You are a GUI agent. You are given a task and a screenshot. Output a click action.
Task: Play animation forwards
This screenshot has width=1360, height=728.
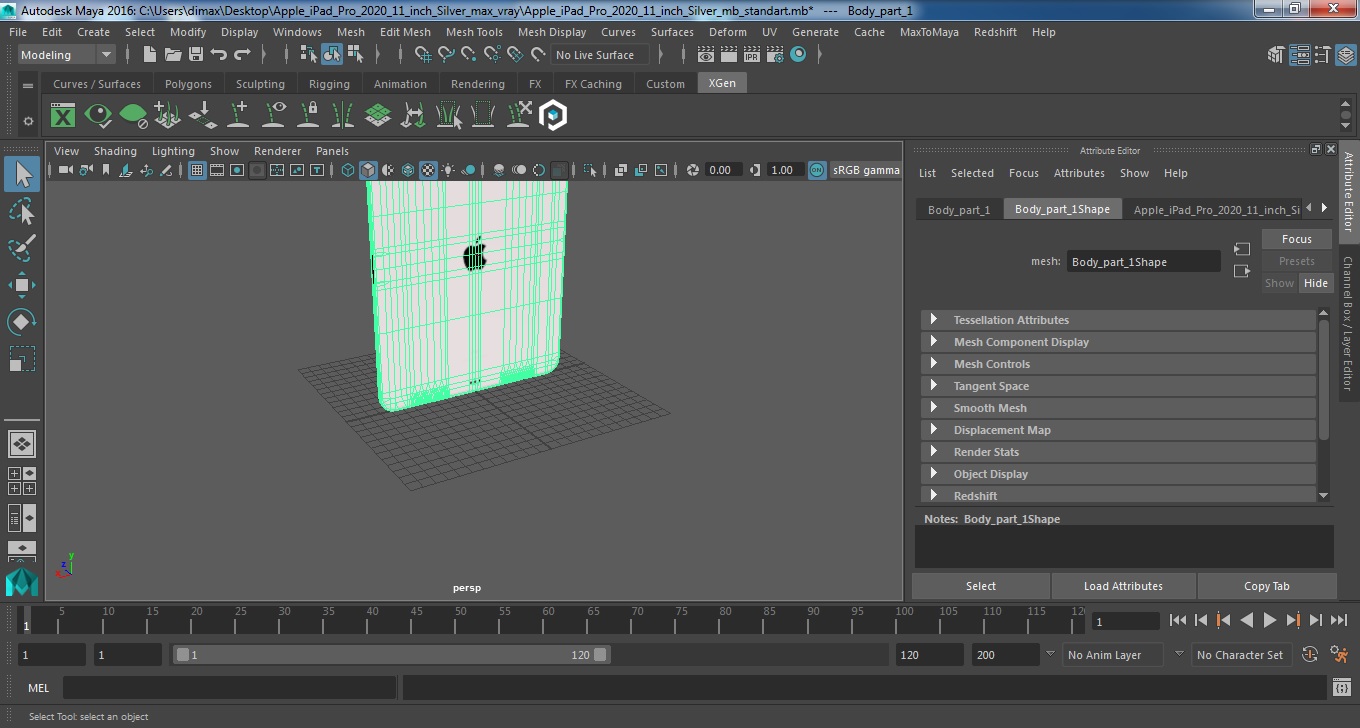click(x=1269, y=620)
